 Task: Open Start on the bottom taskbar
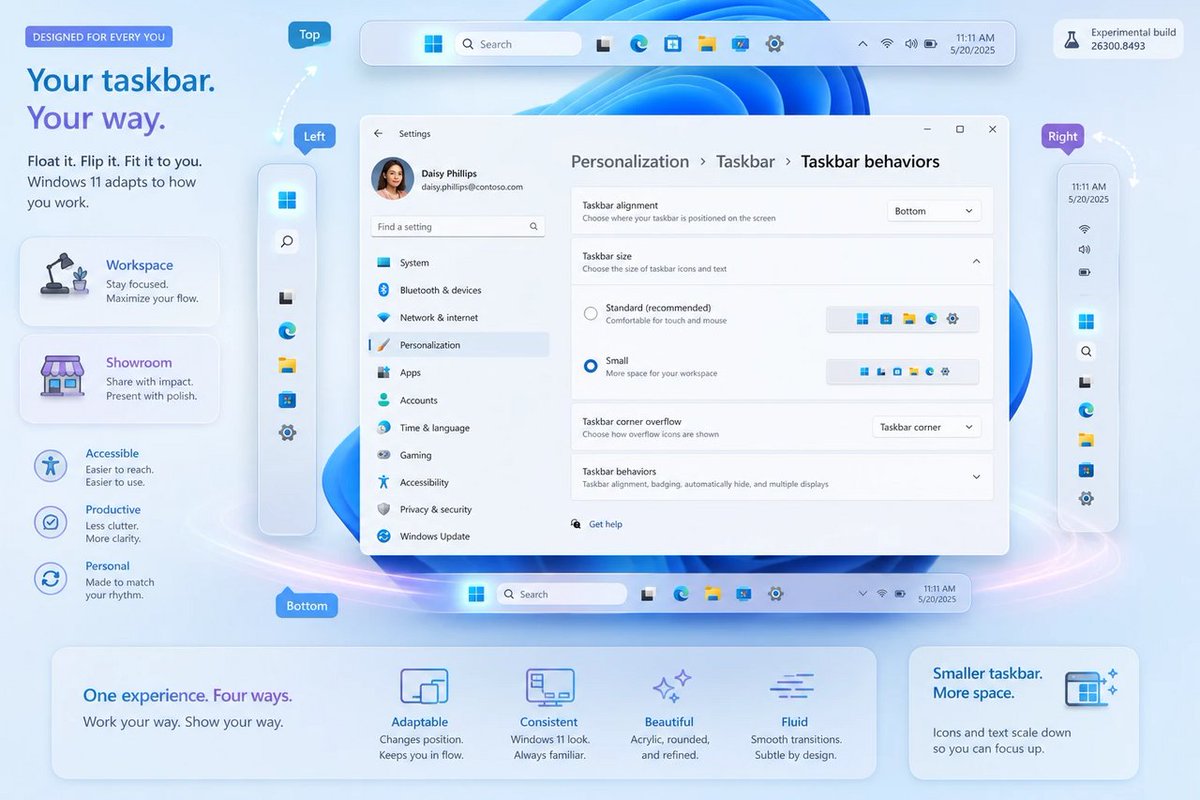click(476, 594)
